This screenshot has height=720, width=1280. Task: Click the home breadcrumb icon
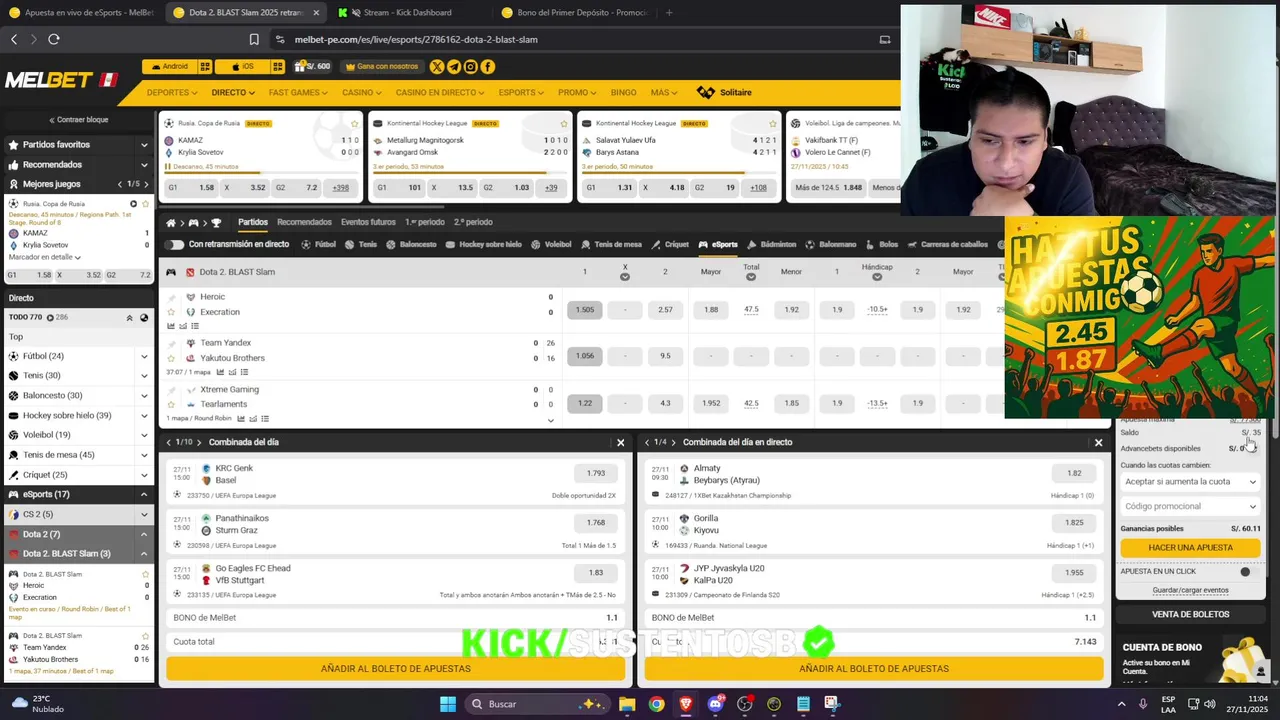tap(171, 223)
